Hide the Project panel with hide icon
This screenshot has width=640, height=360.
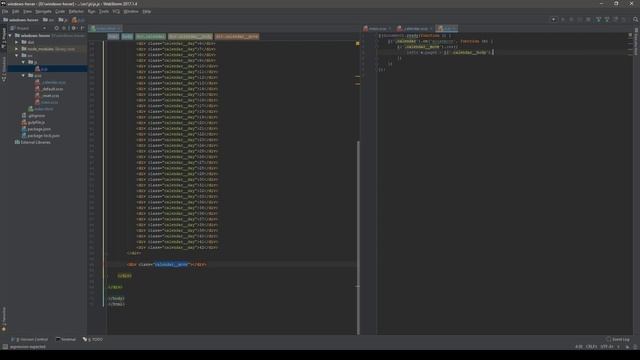point(82,28)
